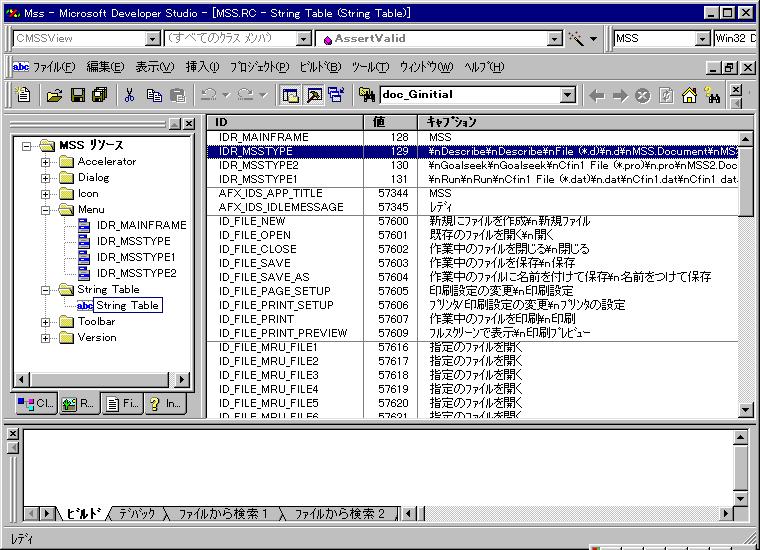Open the ツール(T) menu

pos(370,67)
